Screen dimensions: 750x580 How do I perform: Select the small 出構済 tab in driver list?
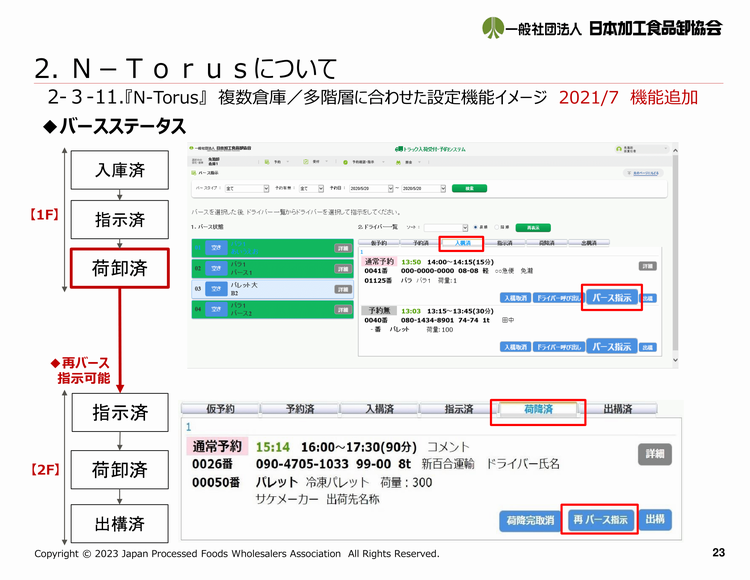click(x=589, y=243)
